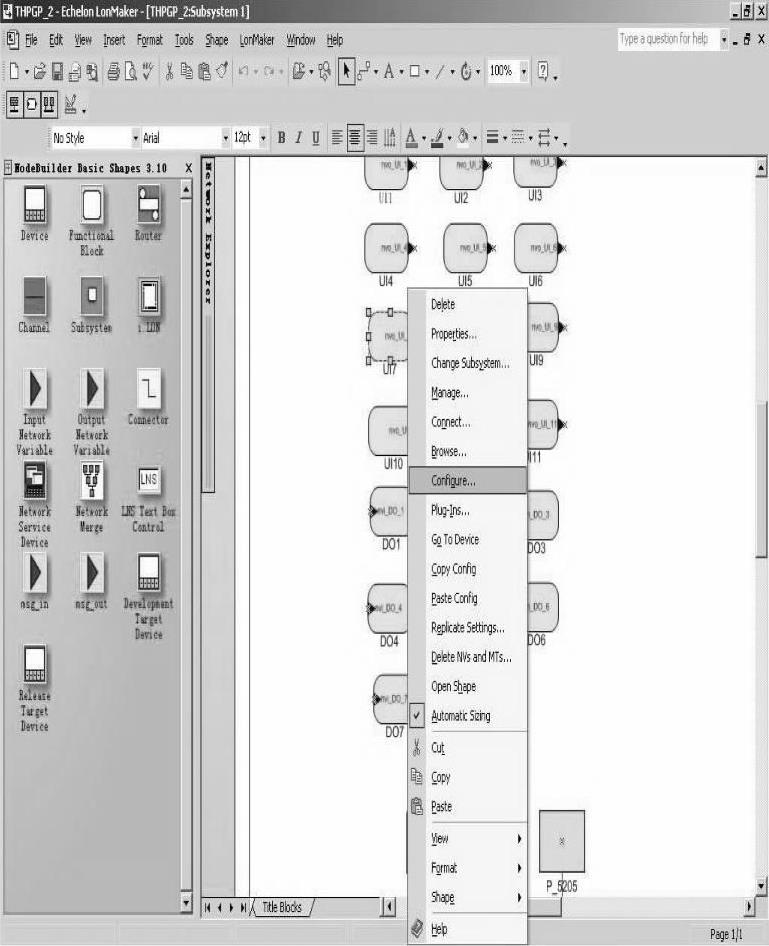The height and width of the screenshot is (946, 769).
Task: Click the fill color bucket swatch
Action: point(463,138)
